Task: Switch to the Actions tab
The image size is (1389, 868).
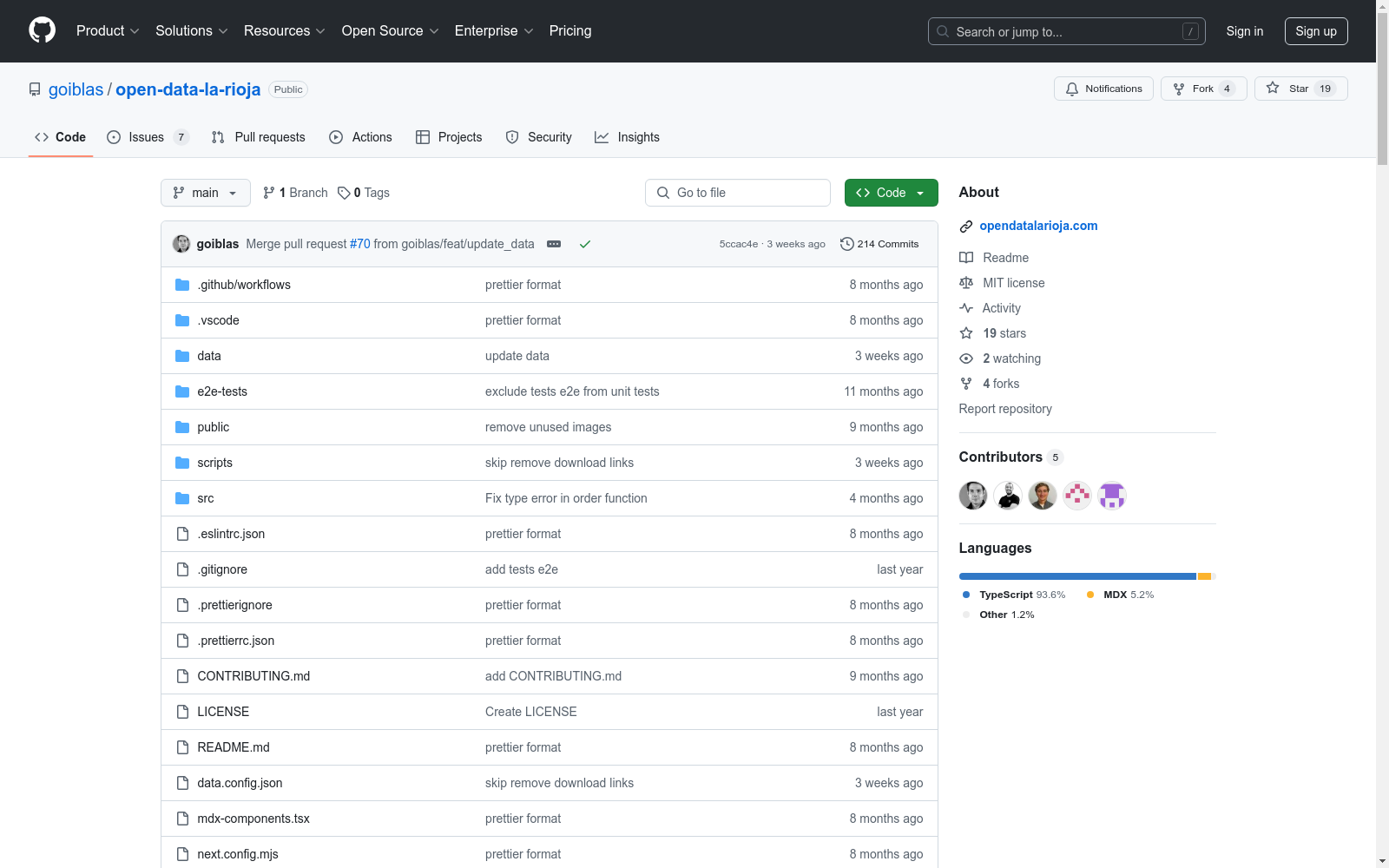Action: click(x=361, y=137)
